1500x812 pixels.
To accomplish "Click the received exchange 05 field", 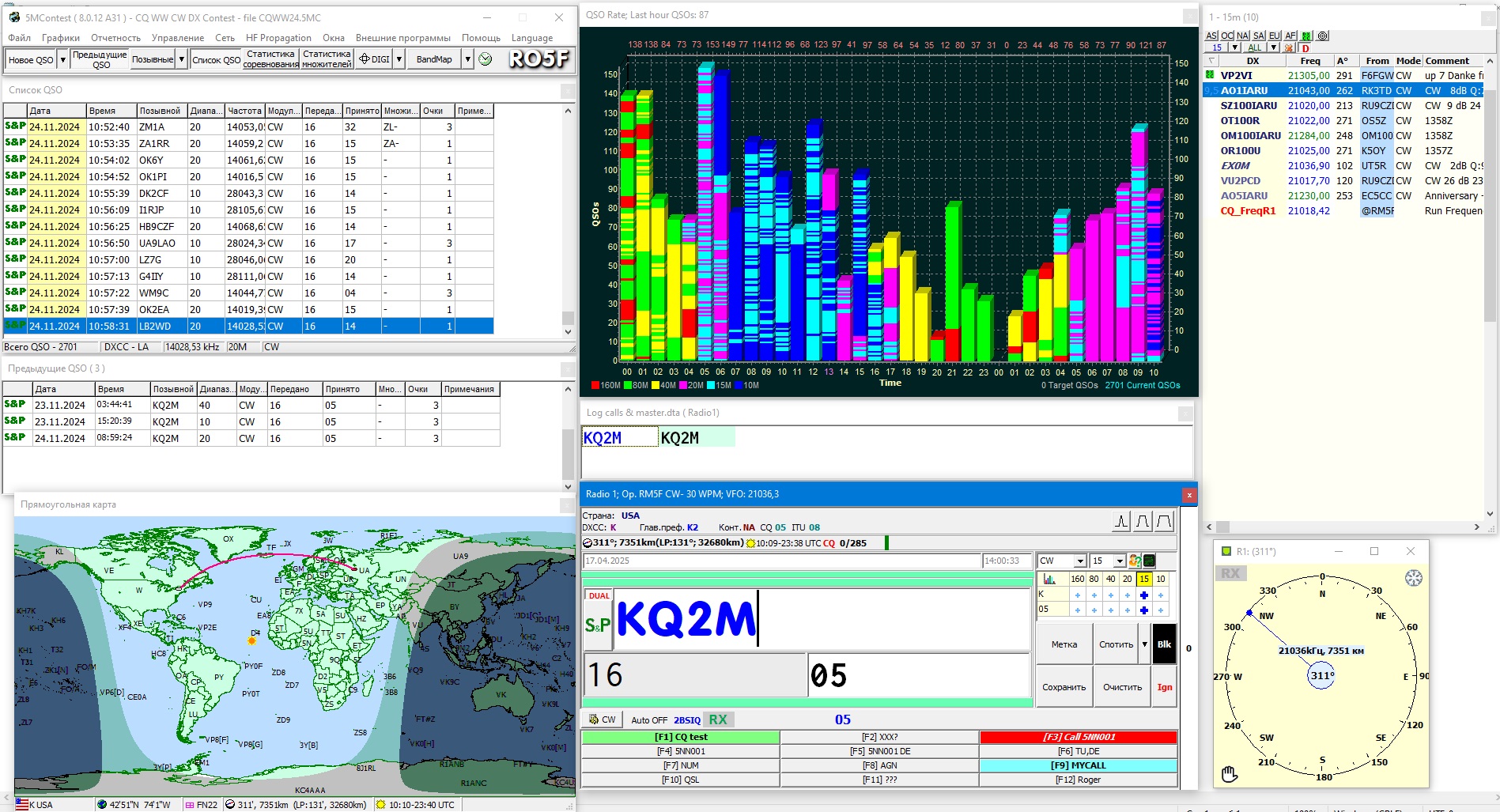I will tap(920, 675).
